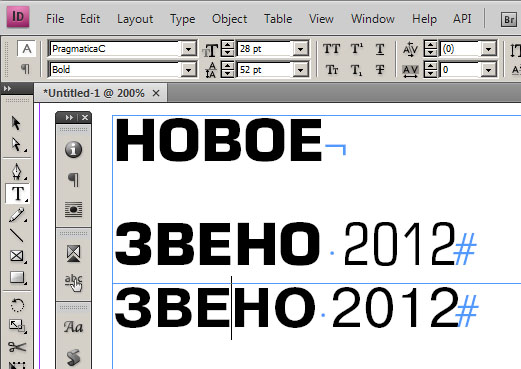
Task: Switch to Character Formatting Controls (A)
Action: click(x=27, y=49)
